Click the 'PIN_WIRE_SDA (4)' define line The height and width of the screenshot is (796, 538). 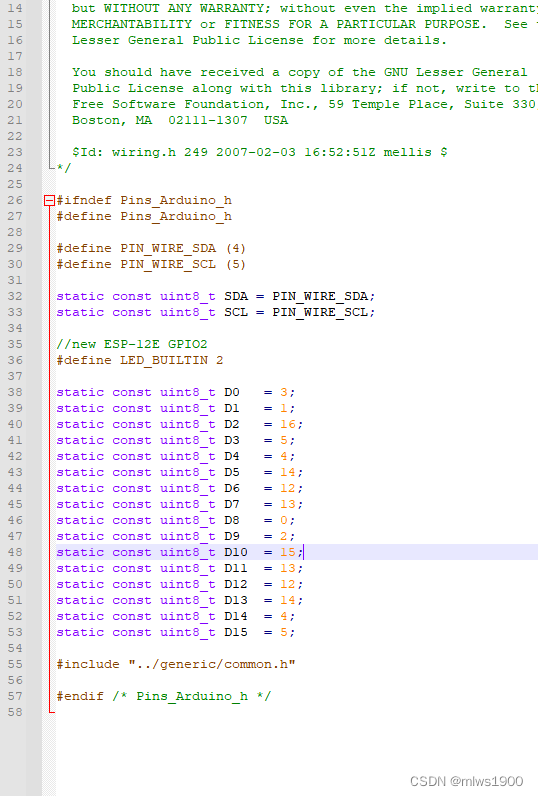point(151,248)
